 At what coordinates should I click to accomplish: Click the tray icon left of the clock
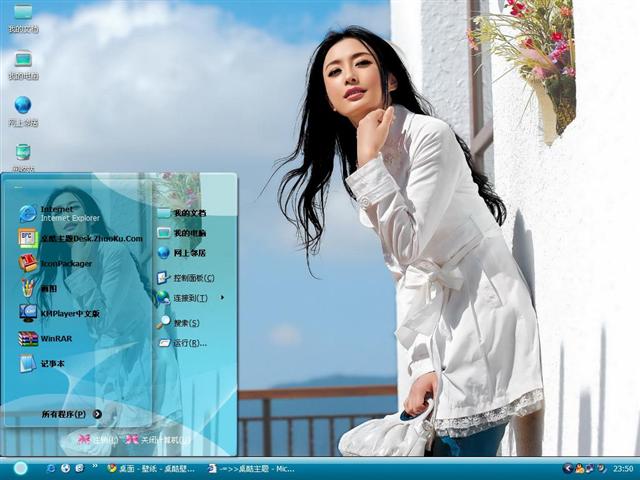[x=601, y=468]
